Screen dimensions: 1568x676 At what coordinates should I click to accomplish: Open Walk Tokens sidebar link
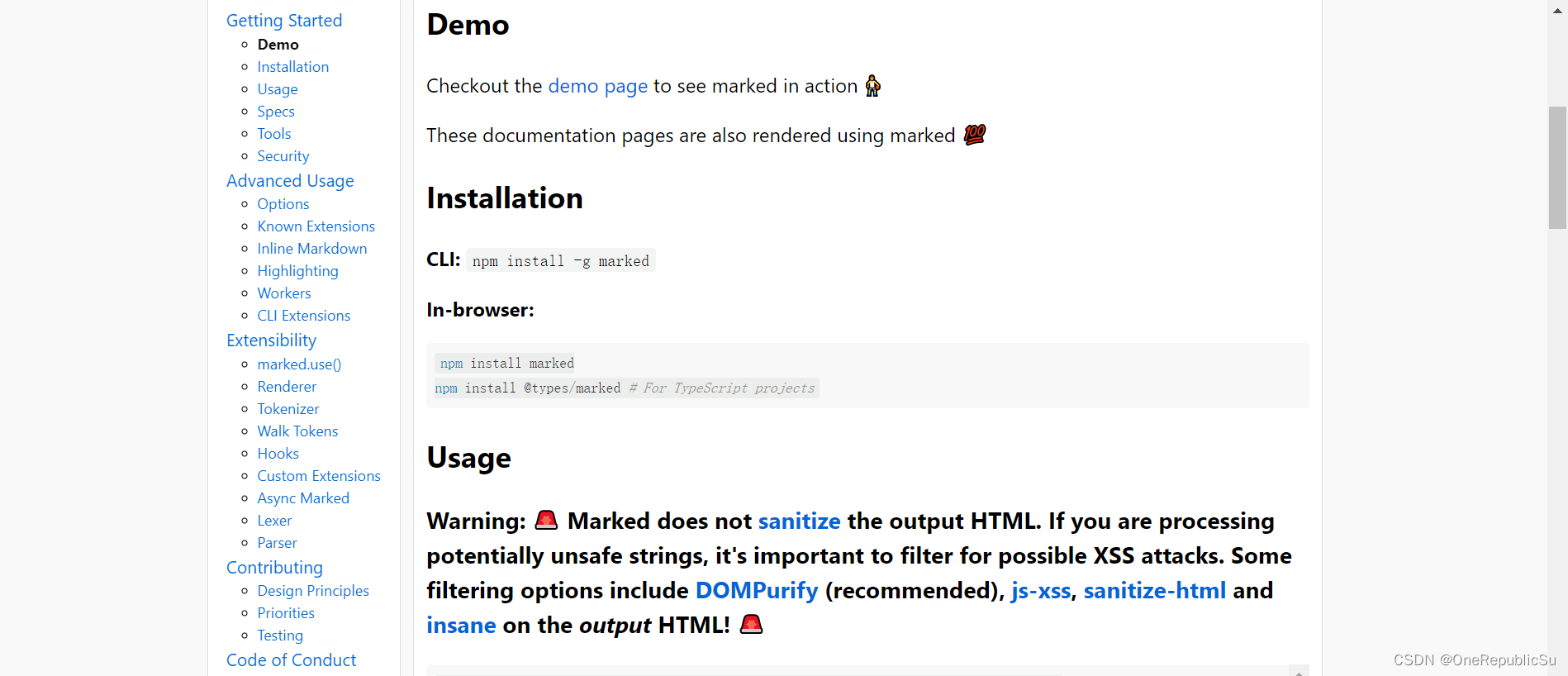pos(297,431)
